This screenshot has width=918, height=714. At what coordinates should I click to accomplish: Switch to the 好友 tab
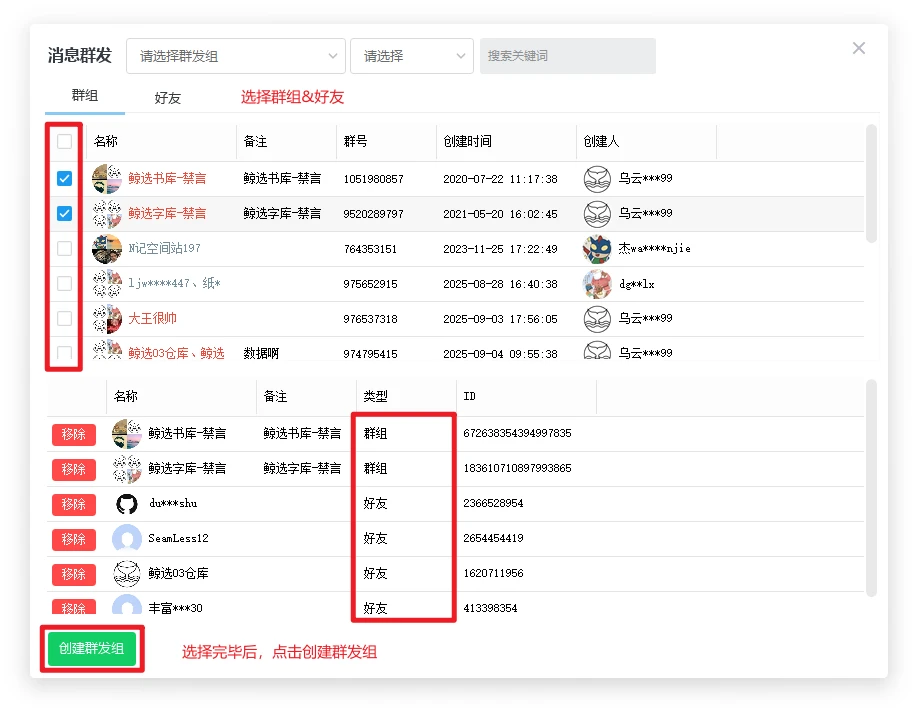coord(167,98)
